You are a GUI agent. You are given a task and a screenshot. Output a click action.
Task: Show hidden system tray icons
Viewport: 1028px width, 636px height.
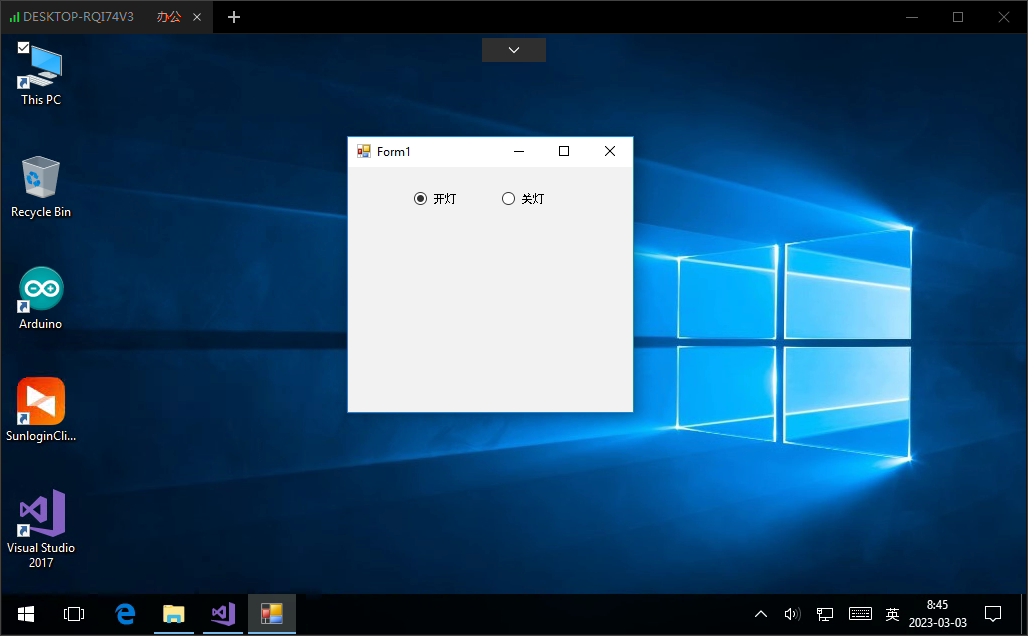tap(761, 614)
